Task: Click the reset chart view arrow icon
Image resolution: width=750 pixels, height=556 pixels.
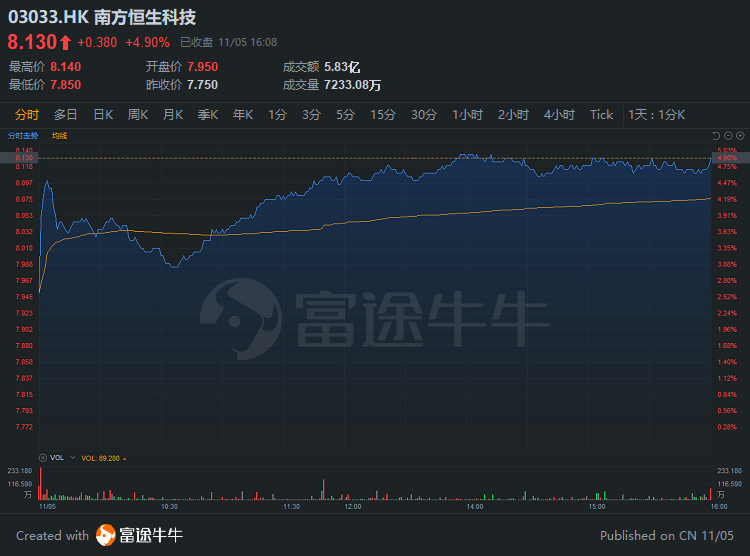Action: coord(716,136)
